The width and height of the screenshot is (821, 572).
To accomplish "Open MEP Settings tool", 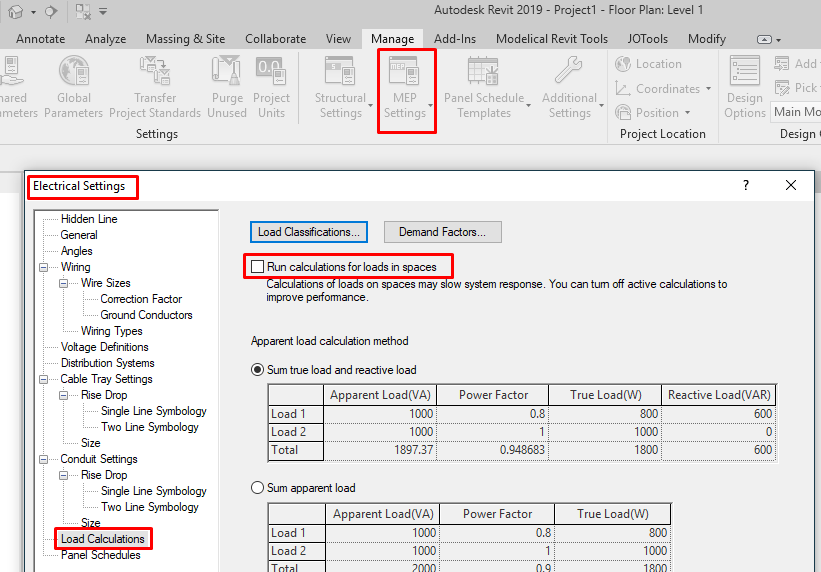I will point(404,87).
